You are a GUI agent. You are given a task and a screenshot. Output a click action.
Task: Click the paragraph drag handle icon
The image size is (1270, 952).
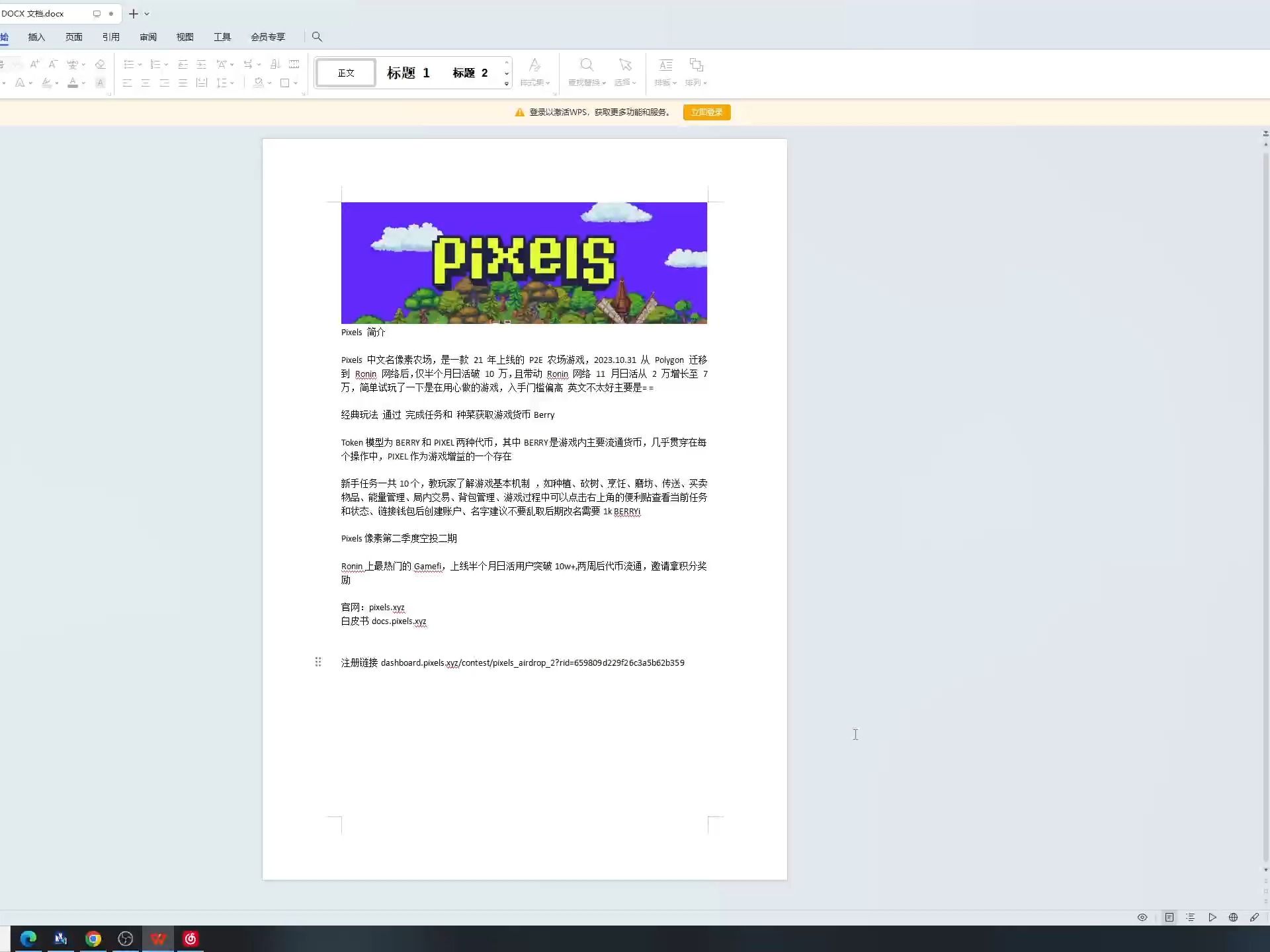click(x=318, y=662)
